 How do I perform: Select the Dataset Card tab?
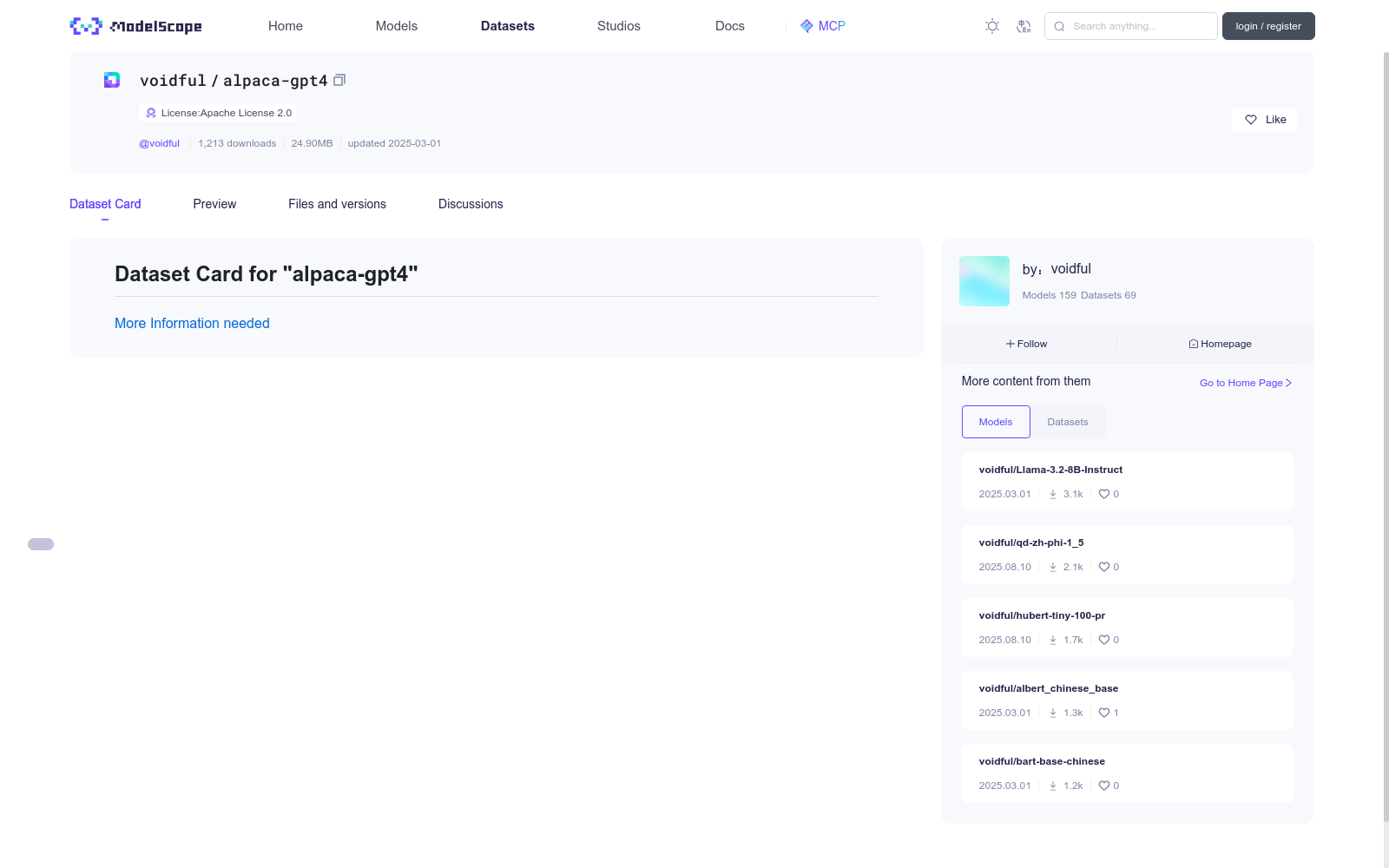[105, 204]
